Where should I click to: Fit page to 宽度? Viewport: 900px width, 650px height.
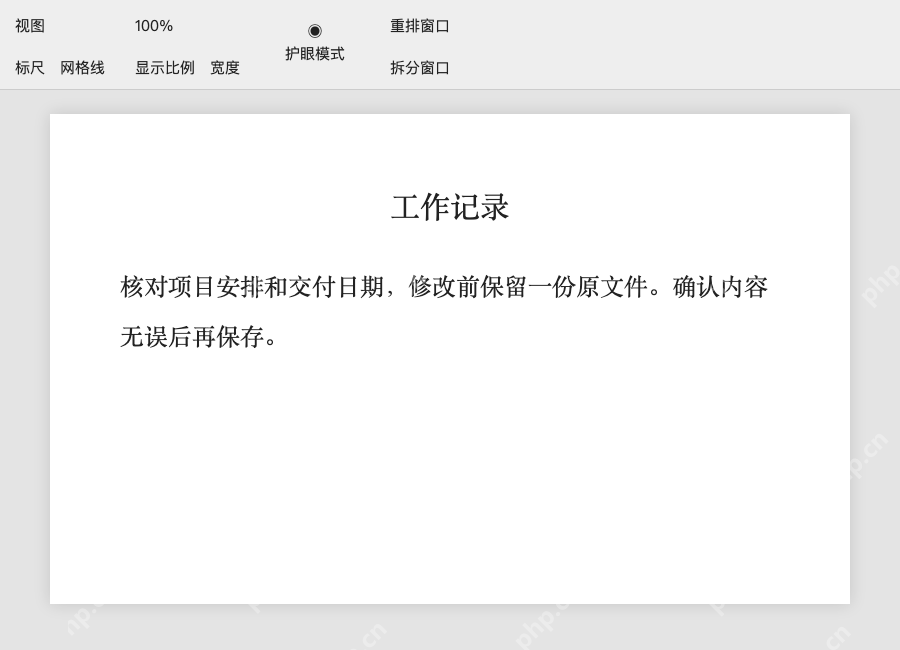click(225, 68)
